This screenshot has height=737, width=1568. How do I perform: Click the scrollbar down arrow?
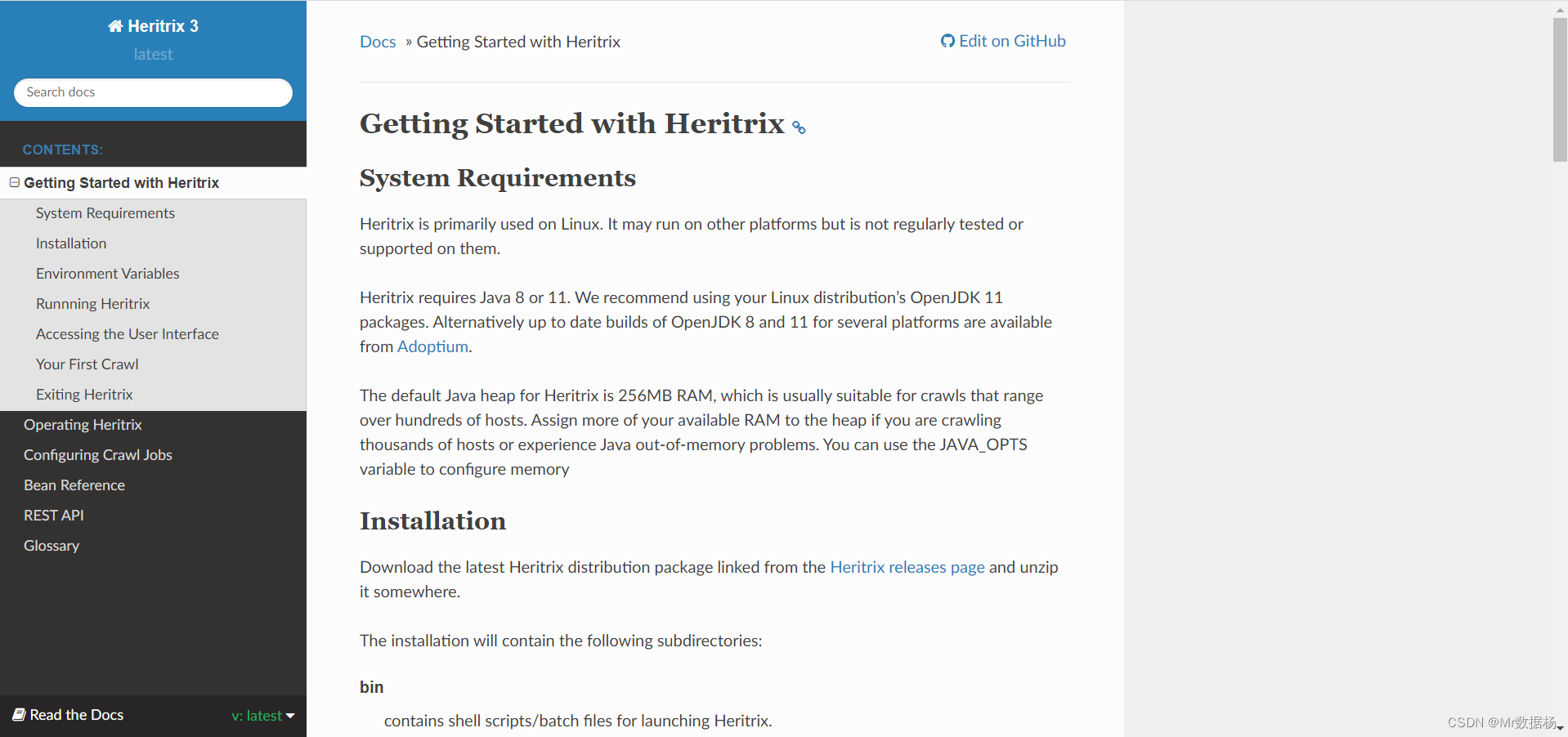1560,728
